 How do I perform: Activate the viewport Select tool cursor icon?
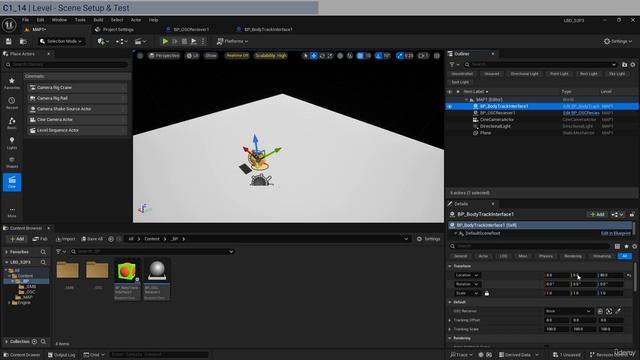click(305, 56)
